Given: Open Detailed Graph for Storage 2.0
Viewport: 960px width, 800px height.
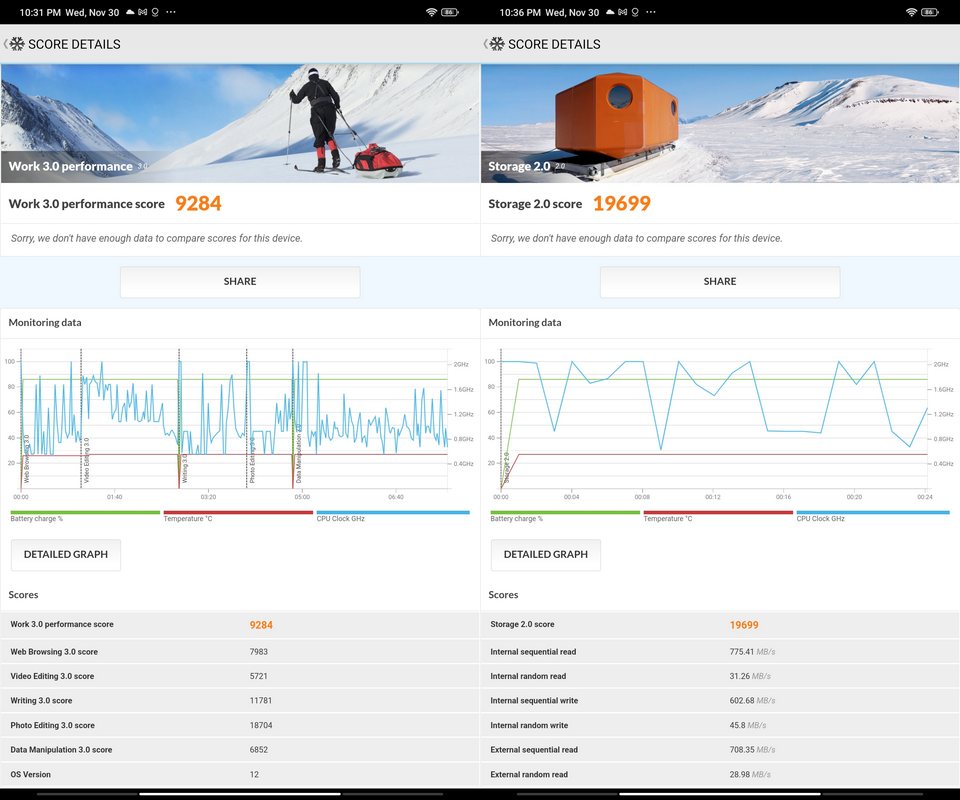Looking at the screenshot, I should 546,555.
